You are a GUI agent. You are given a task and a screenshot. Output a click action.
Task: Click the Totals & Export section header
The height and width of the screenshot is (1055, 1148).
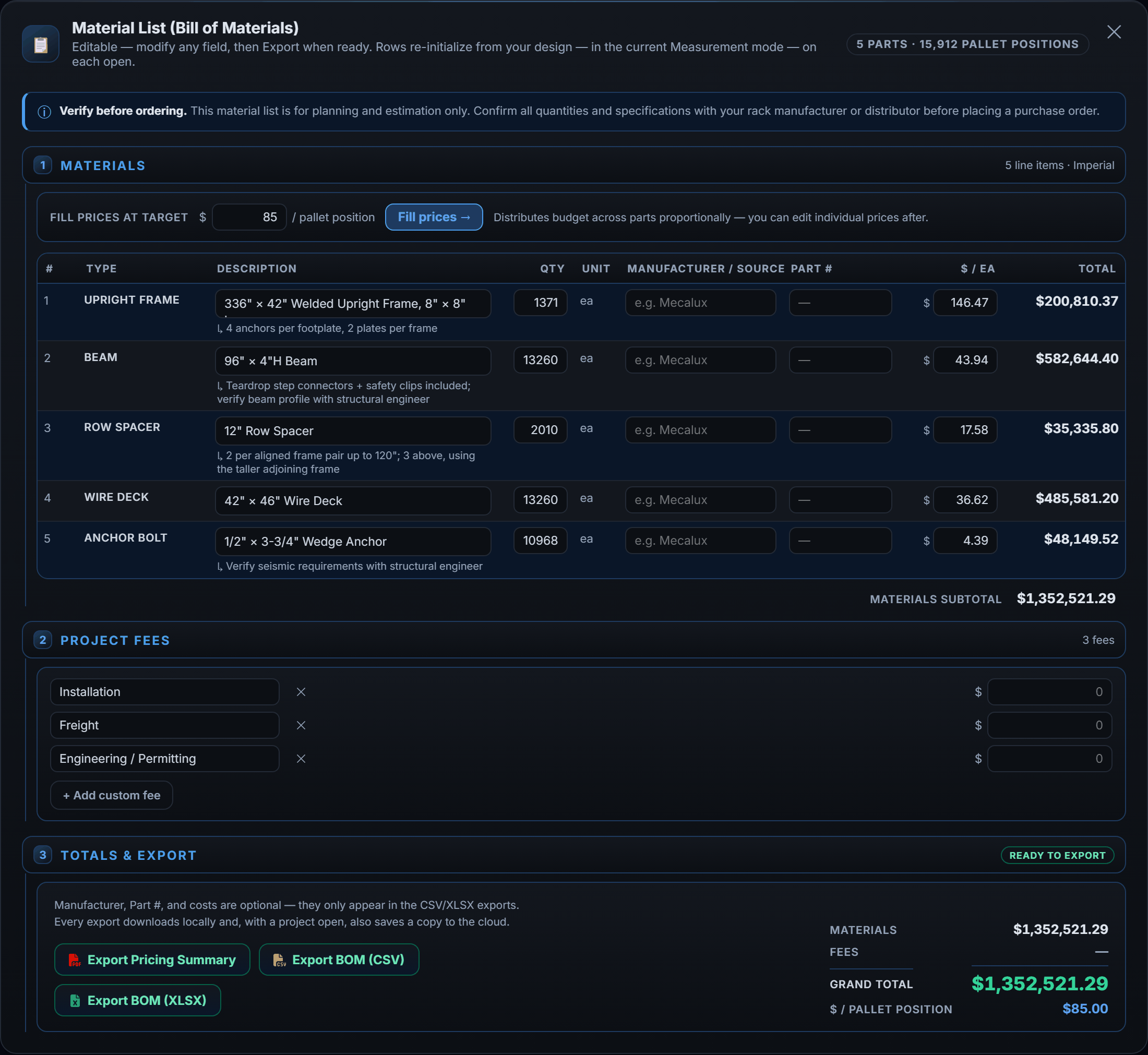coord(573,855)
